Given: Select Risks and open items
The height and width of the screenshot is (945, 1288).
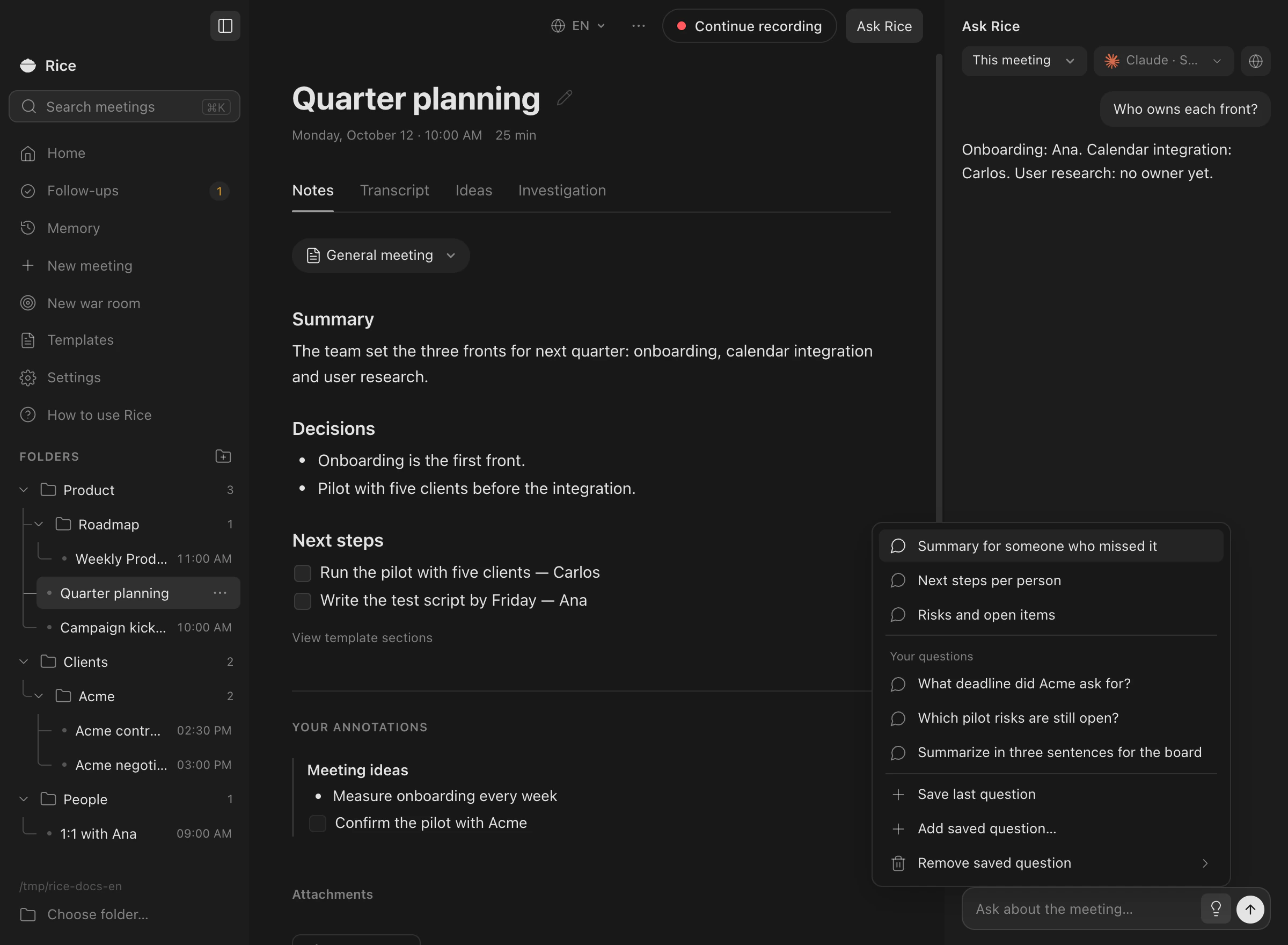Looking at the screenshot, I should [x=1051, y=614].
